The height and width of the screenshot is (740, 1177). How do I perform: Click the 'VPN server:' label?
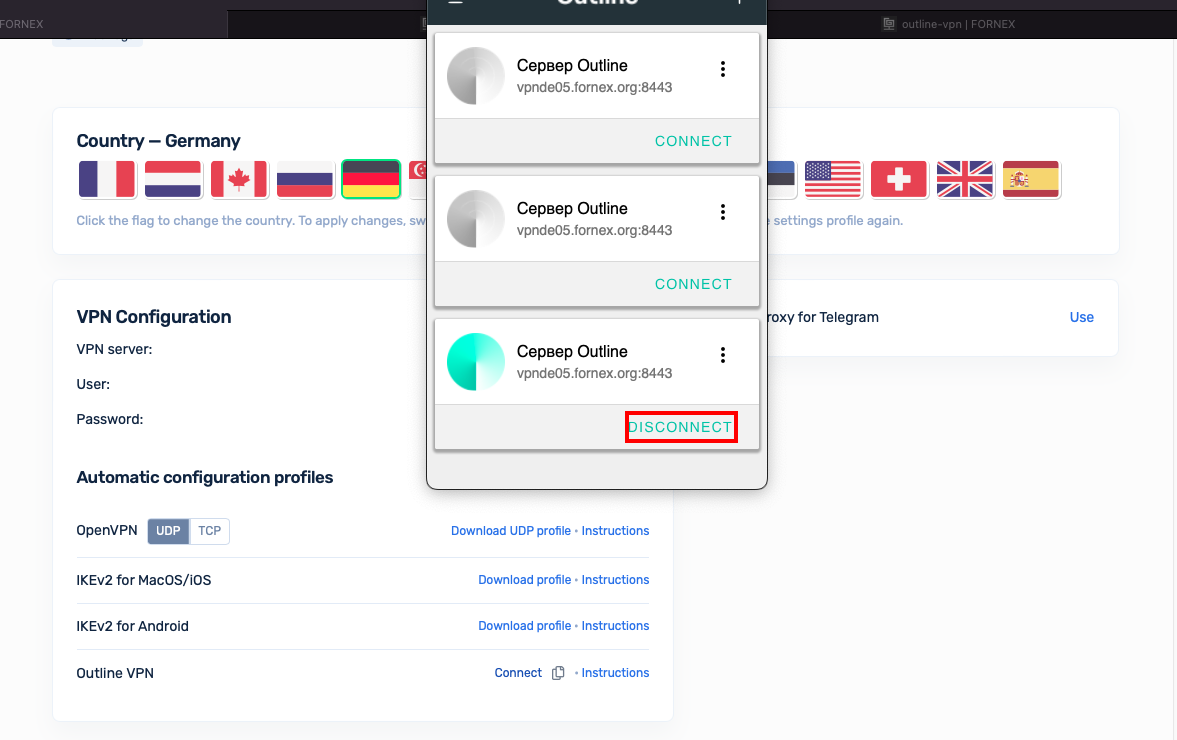[114, 349]
